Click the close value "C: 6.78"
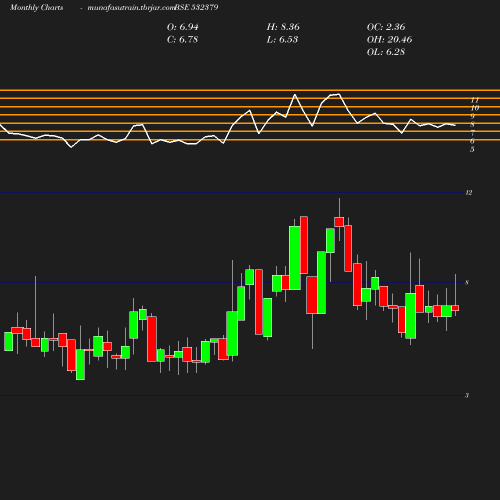Image resolution: width=500 pixels, height=500 pixels. click(183, 40)
